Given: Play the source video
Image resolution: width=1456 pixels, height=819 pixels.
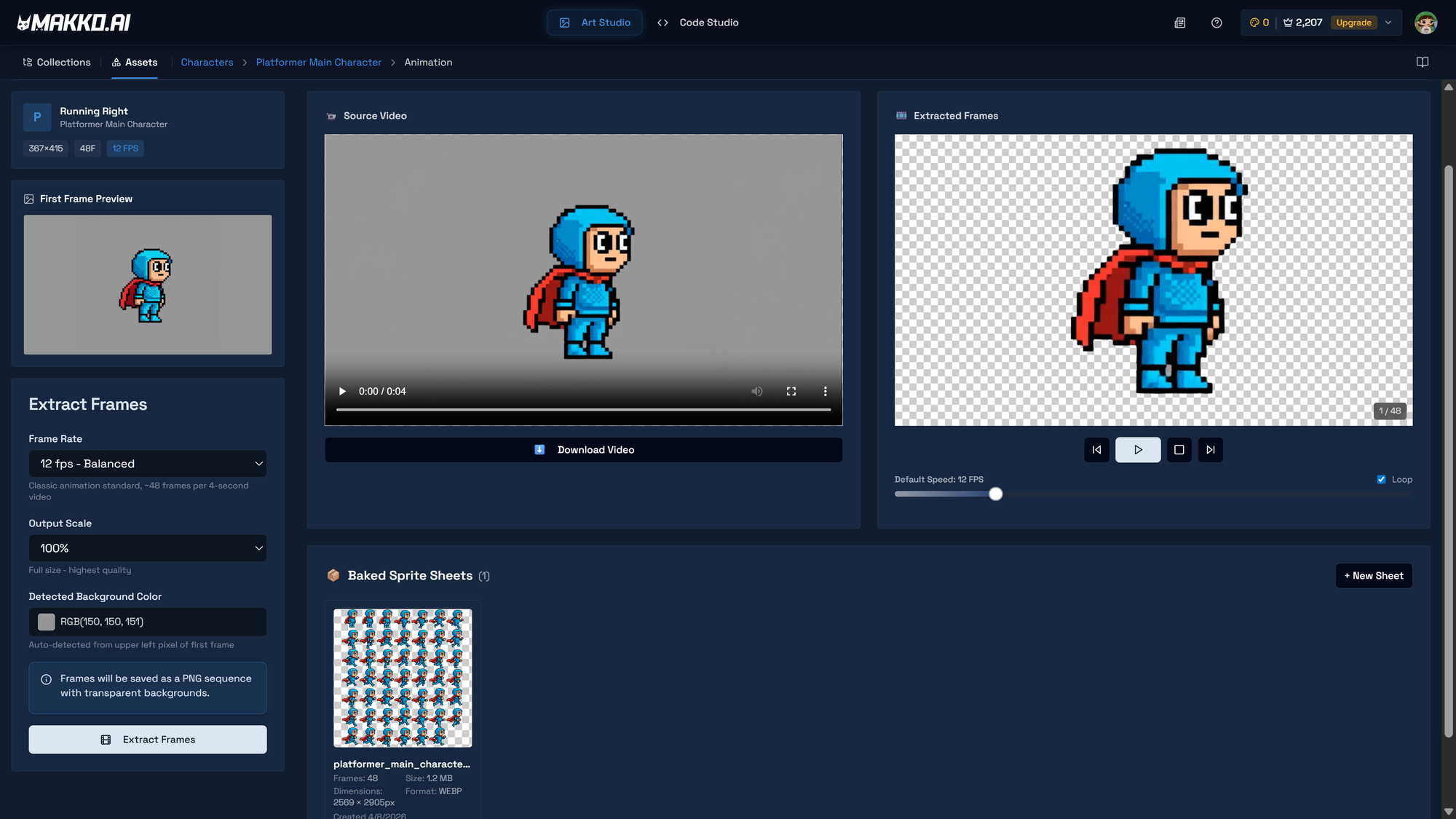Looking at the screenshot, I should [342, 392].
